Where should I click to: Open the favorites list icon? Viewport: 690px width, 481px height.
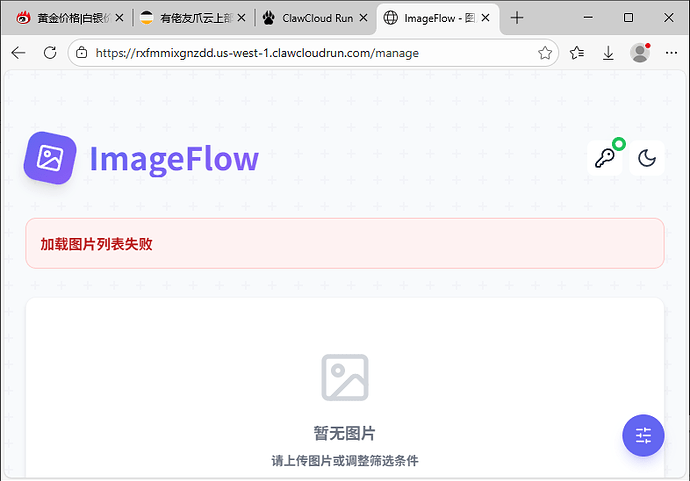point(576,53)
